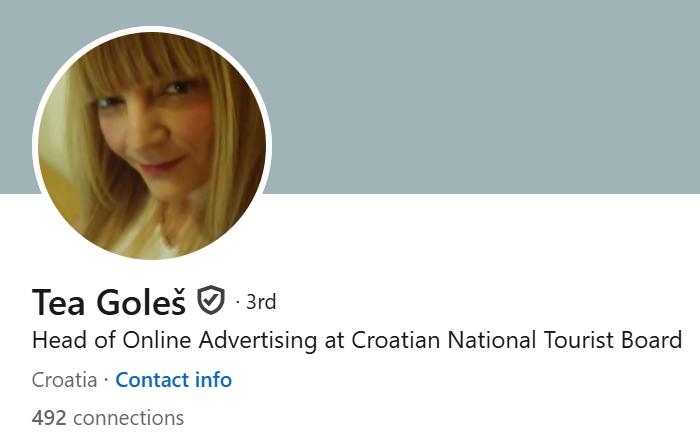This screenshot has width=700, height=440.
Task: Open the circular profile photo
Action: 152,145
